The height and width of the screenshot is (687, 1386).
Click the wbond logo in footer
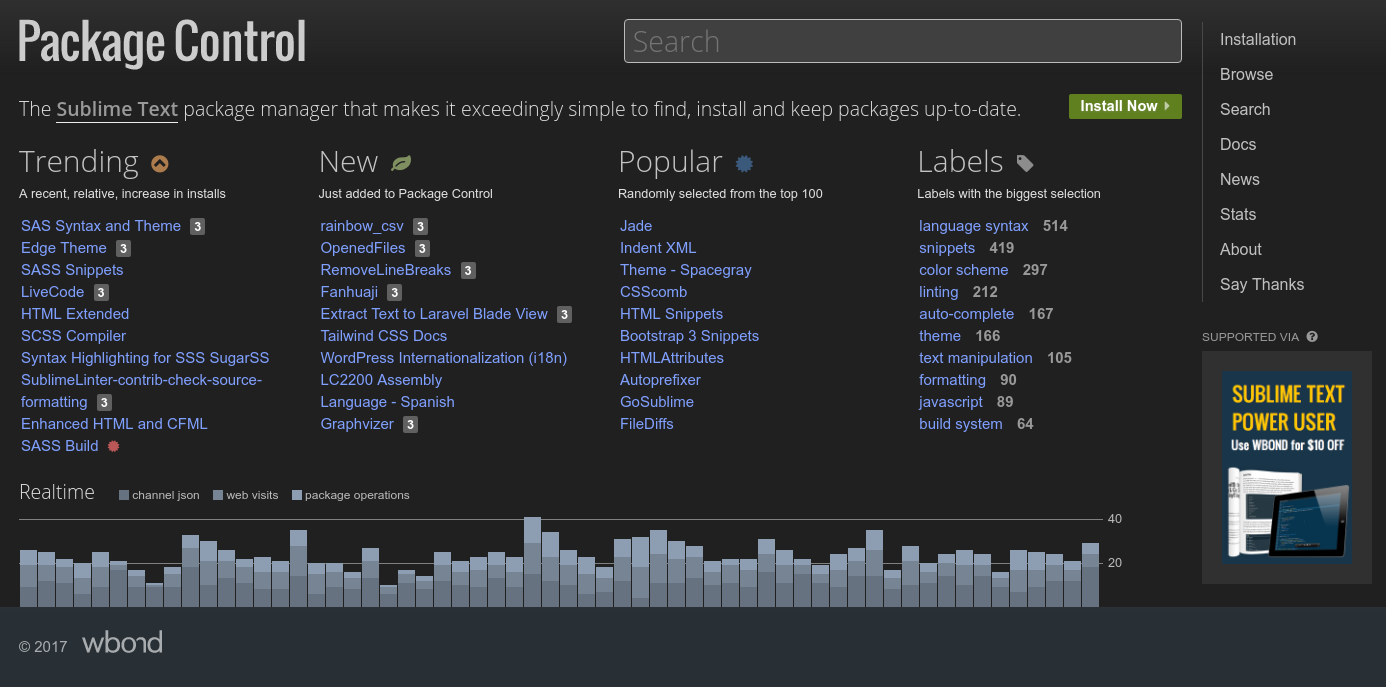[x=122, y=642]
